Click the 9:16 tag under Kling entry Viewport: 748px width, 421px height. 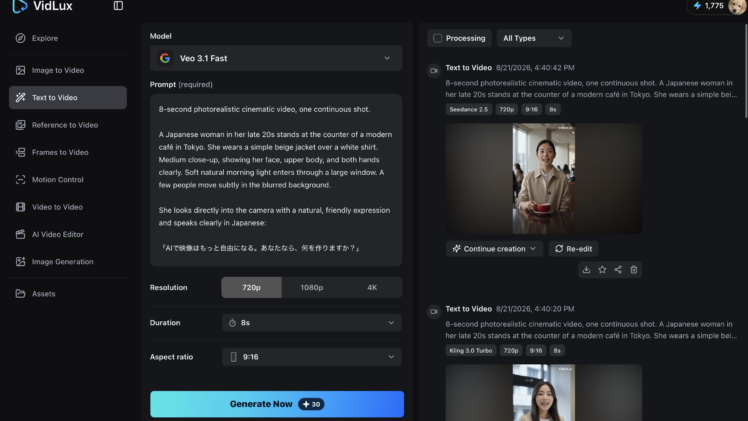pyautogui.click(x=536, y=350)
